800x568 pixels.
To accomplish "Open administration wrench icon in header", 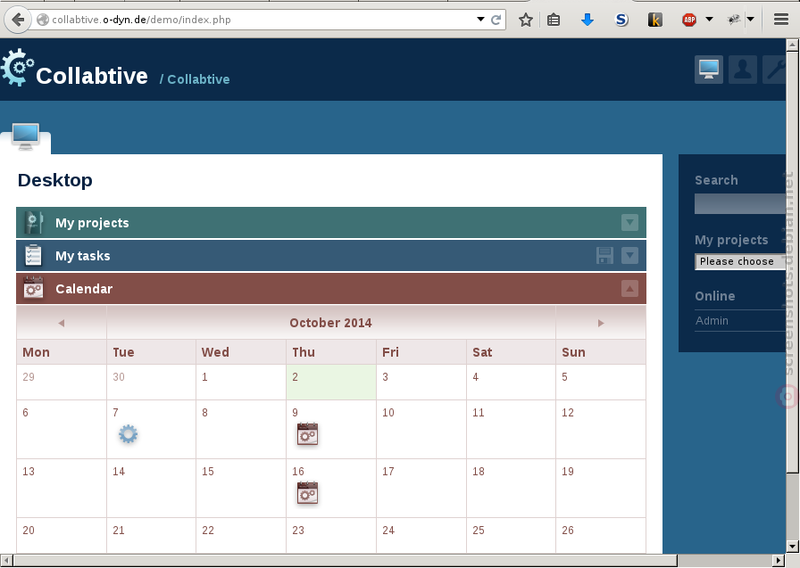I will point(774,69).
